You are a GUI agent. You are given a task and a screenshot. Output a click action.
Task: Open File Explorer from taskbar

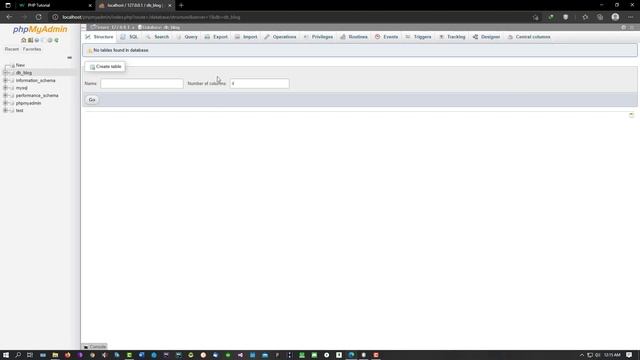point(55,355)
